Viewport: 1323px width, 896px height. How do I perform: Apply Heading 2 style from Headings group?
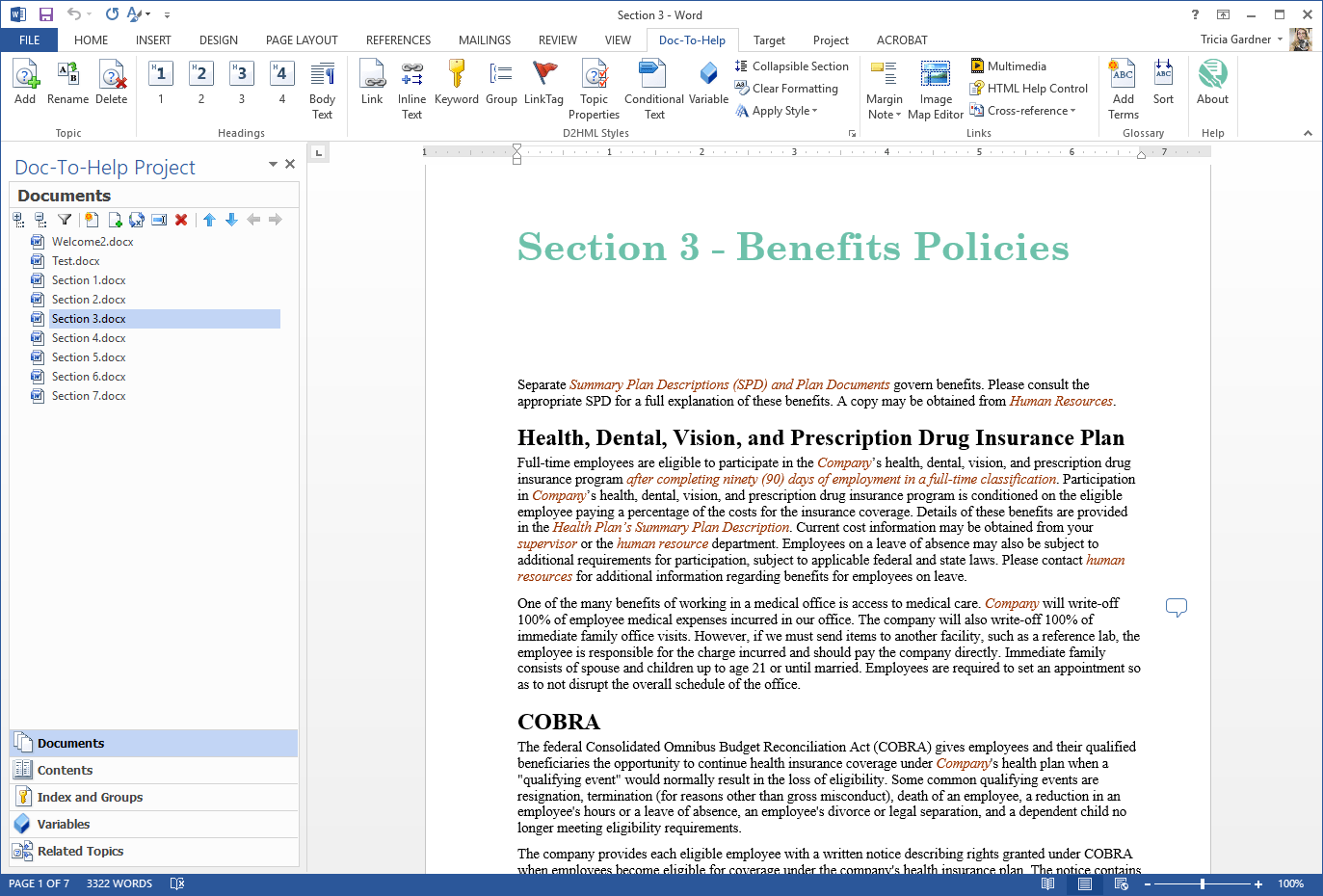(200, 83)
